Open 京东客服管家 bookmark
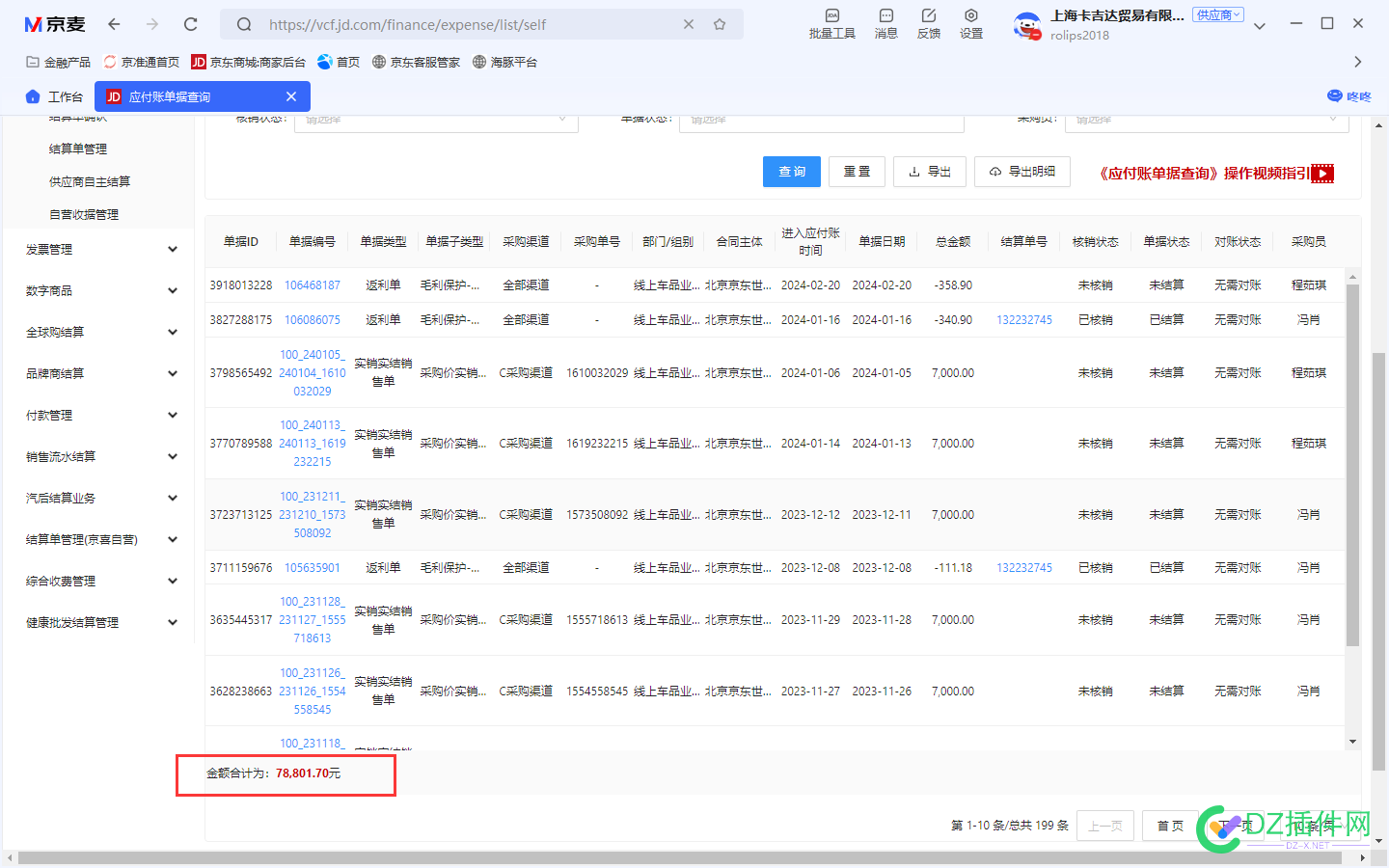 (416, 62)
